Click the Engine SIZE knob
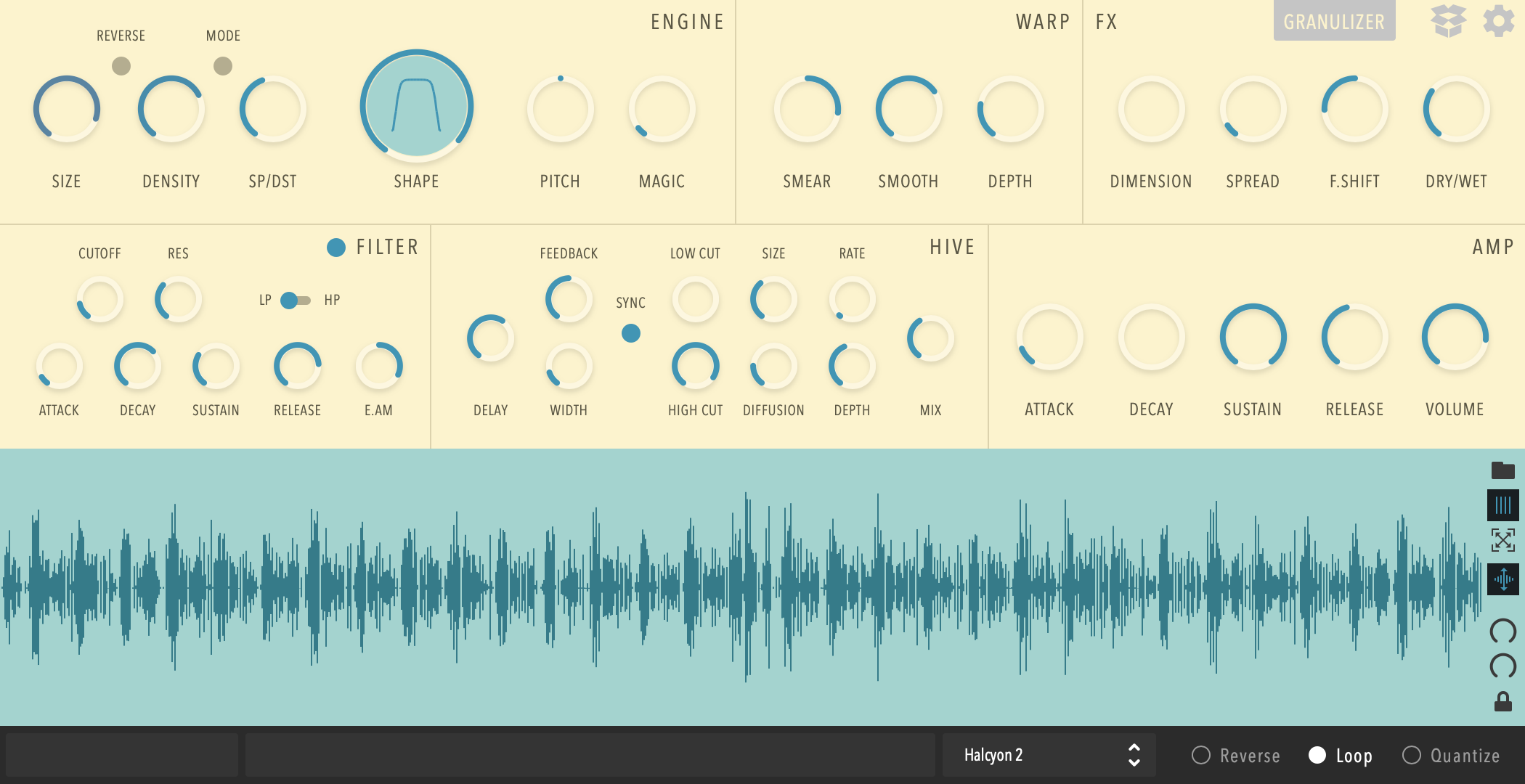Screen dimensions: 1525x784 point(67,109)
